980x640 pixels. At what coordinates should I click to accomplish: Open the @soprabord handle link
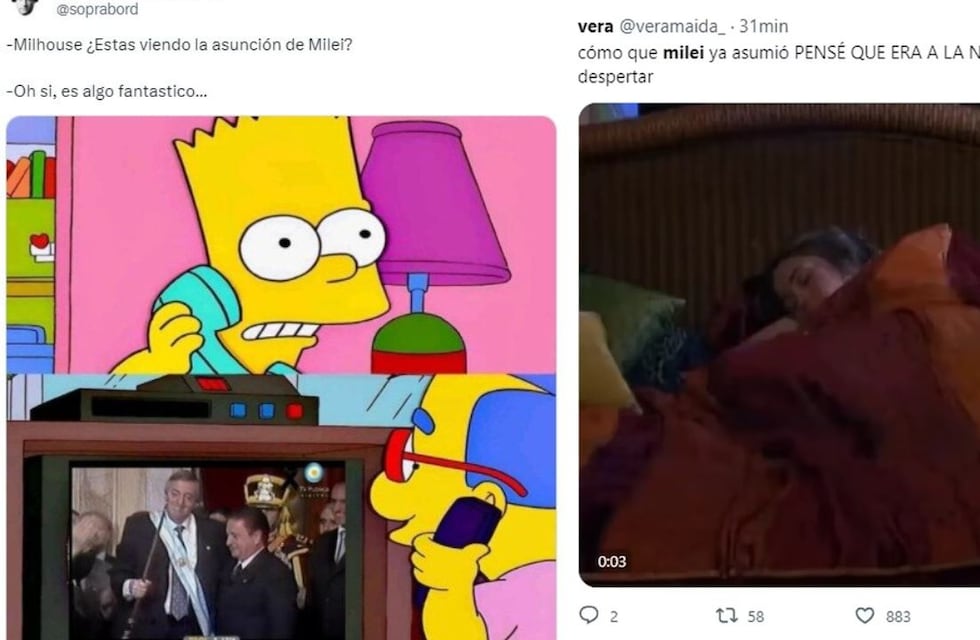98,9
